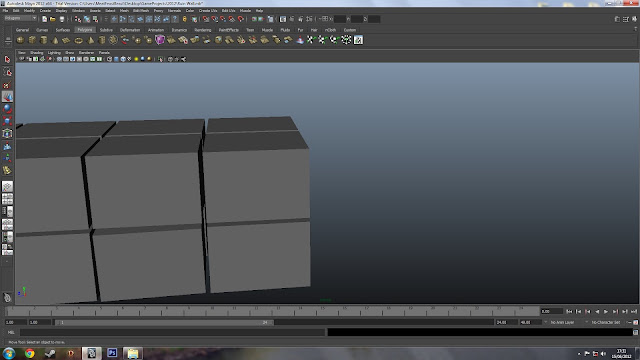Create a polygon cylinder from shelf
This screenshot has height=360, width=640.
click(44, 40)
